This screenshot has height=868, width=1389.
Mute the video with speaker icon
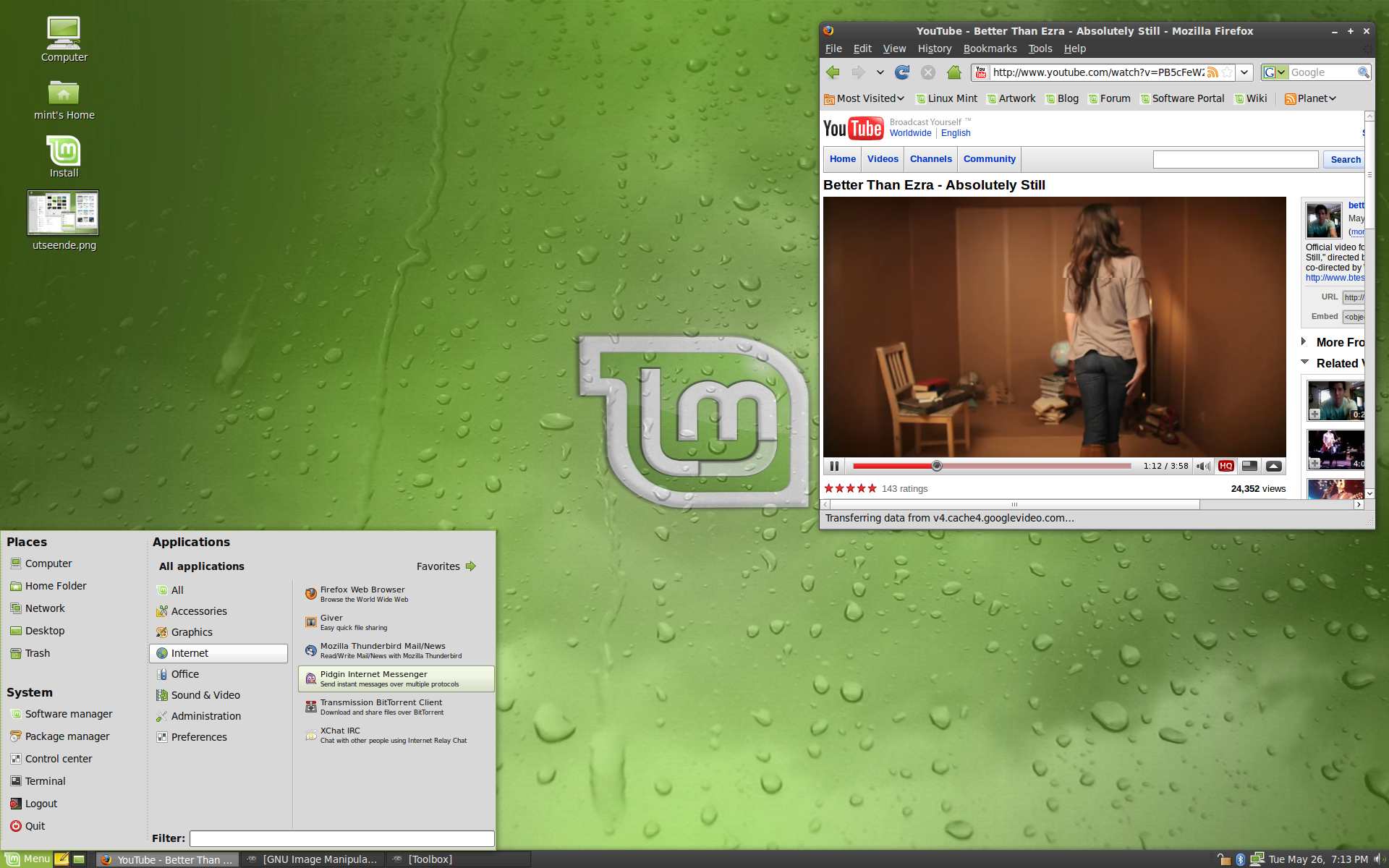[1203, 466]
